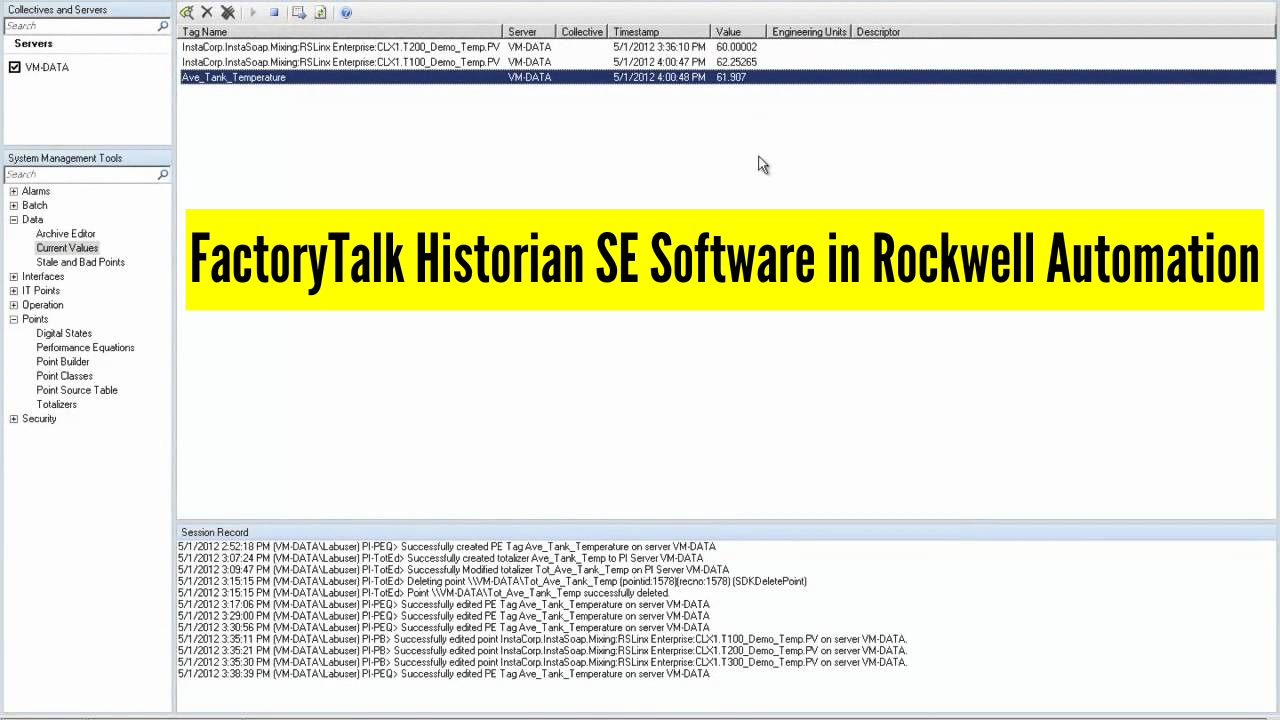Sort by Tag Name column header
The image size is (1280, 720).
pyautogui.click(x=340, y=32)
